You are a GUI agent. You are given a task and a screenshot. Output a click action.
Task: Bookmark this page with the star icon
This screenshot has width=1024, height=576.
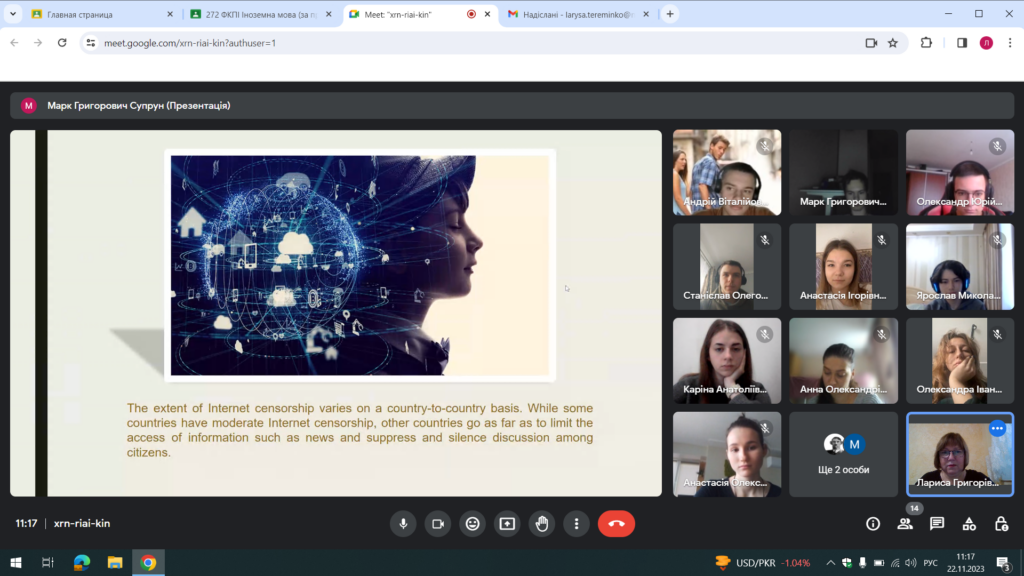coord(893,43)
